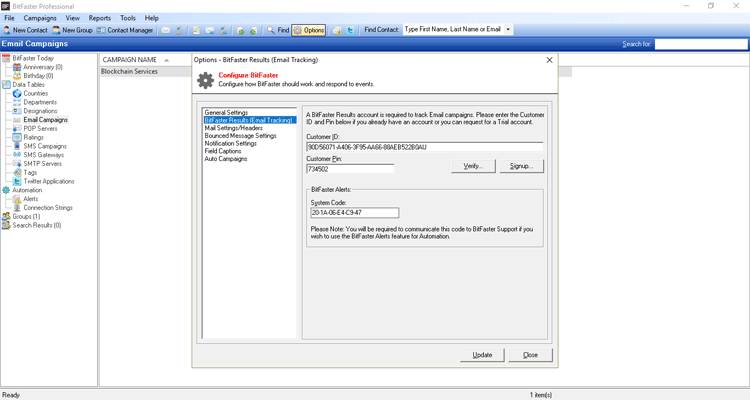Select BitFaster Results (Email Tracking) option

click(249, 120)
